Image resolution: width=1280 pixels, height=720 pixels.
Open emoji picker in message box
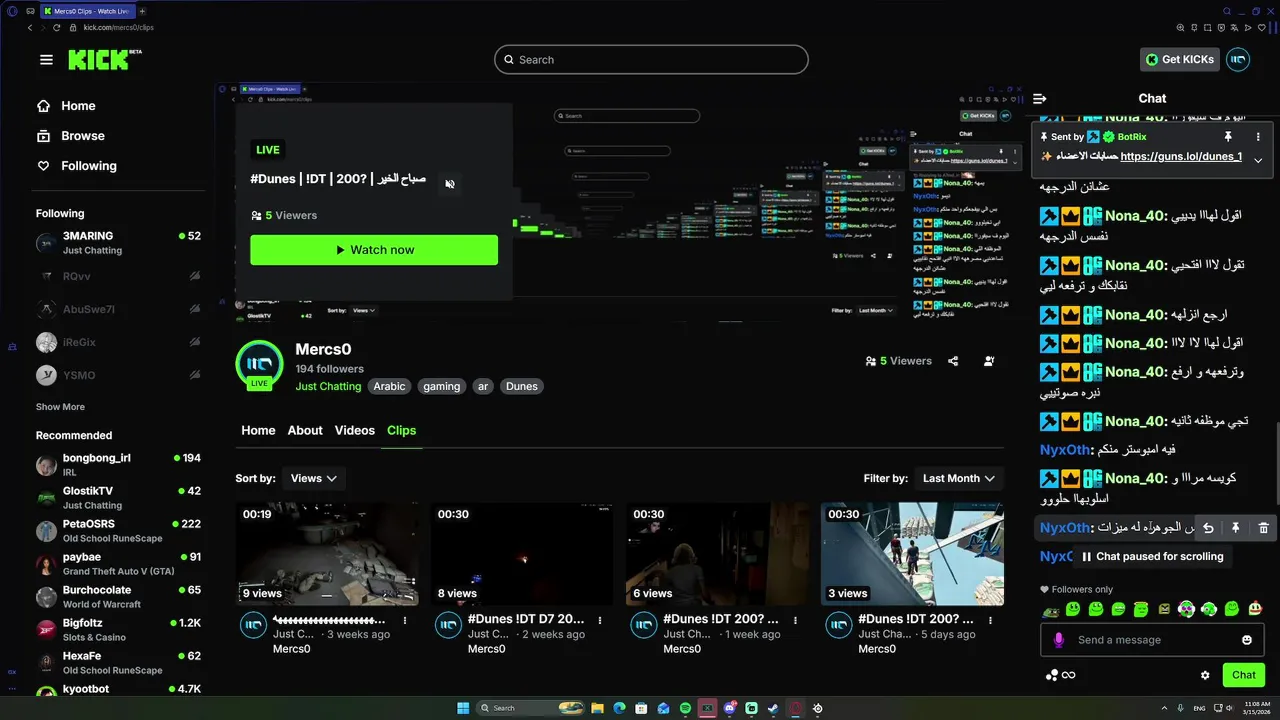[x=1247, y=640]
